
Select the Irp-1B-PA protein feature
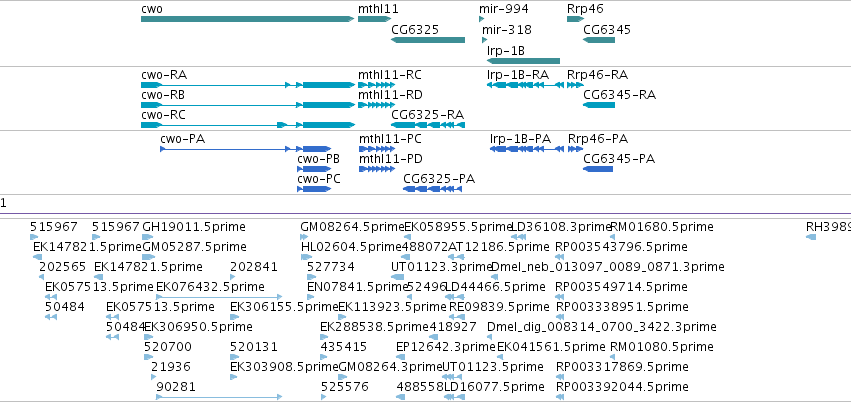tap(525, 149)
